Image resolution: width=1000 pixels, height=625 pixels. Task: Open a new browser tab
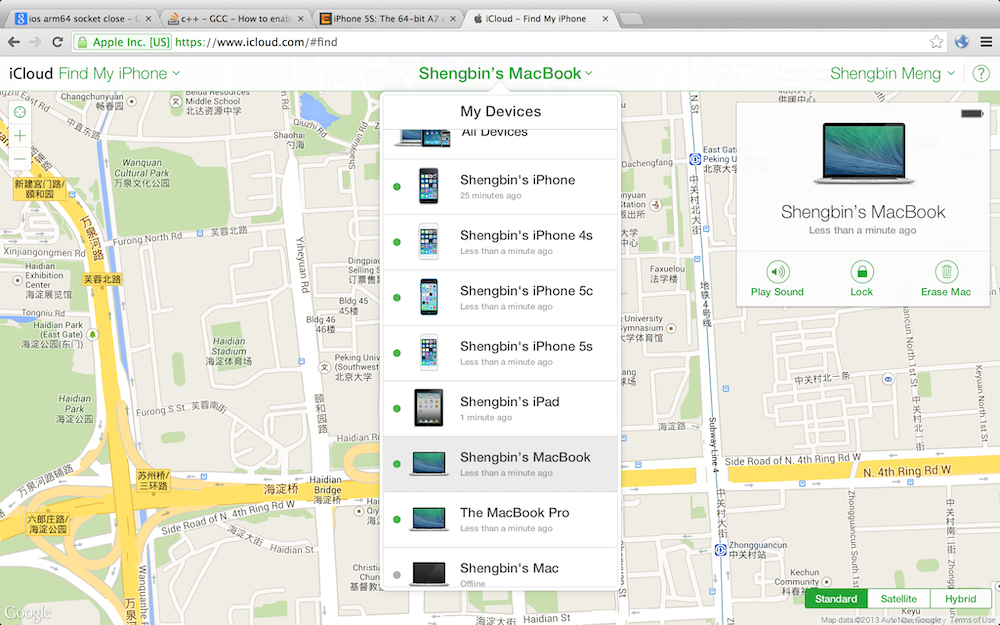pos(631,18)
